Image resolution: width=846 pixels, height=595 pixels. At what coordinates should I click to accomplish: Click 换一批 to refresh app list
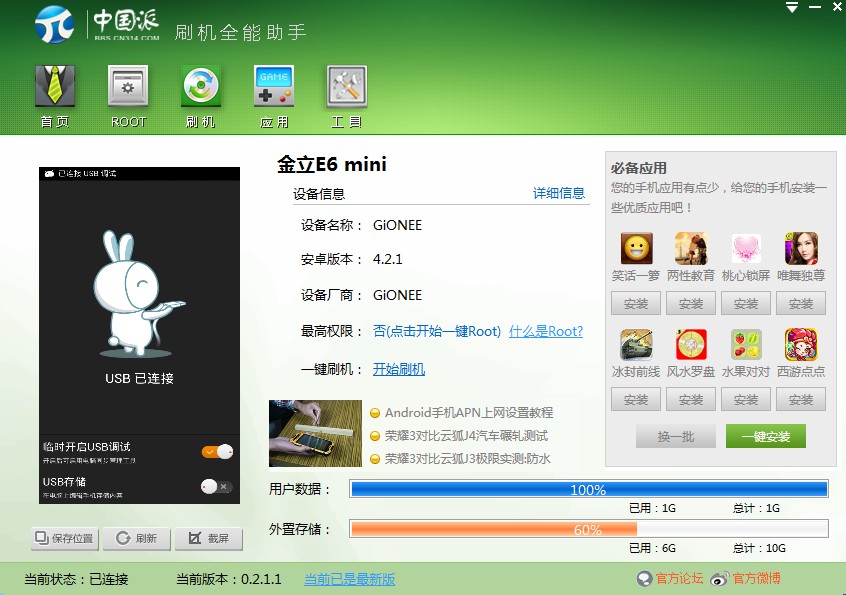click(x=676, y=436)
